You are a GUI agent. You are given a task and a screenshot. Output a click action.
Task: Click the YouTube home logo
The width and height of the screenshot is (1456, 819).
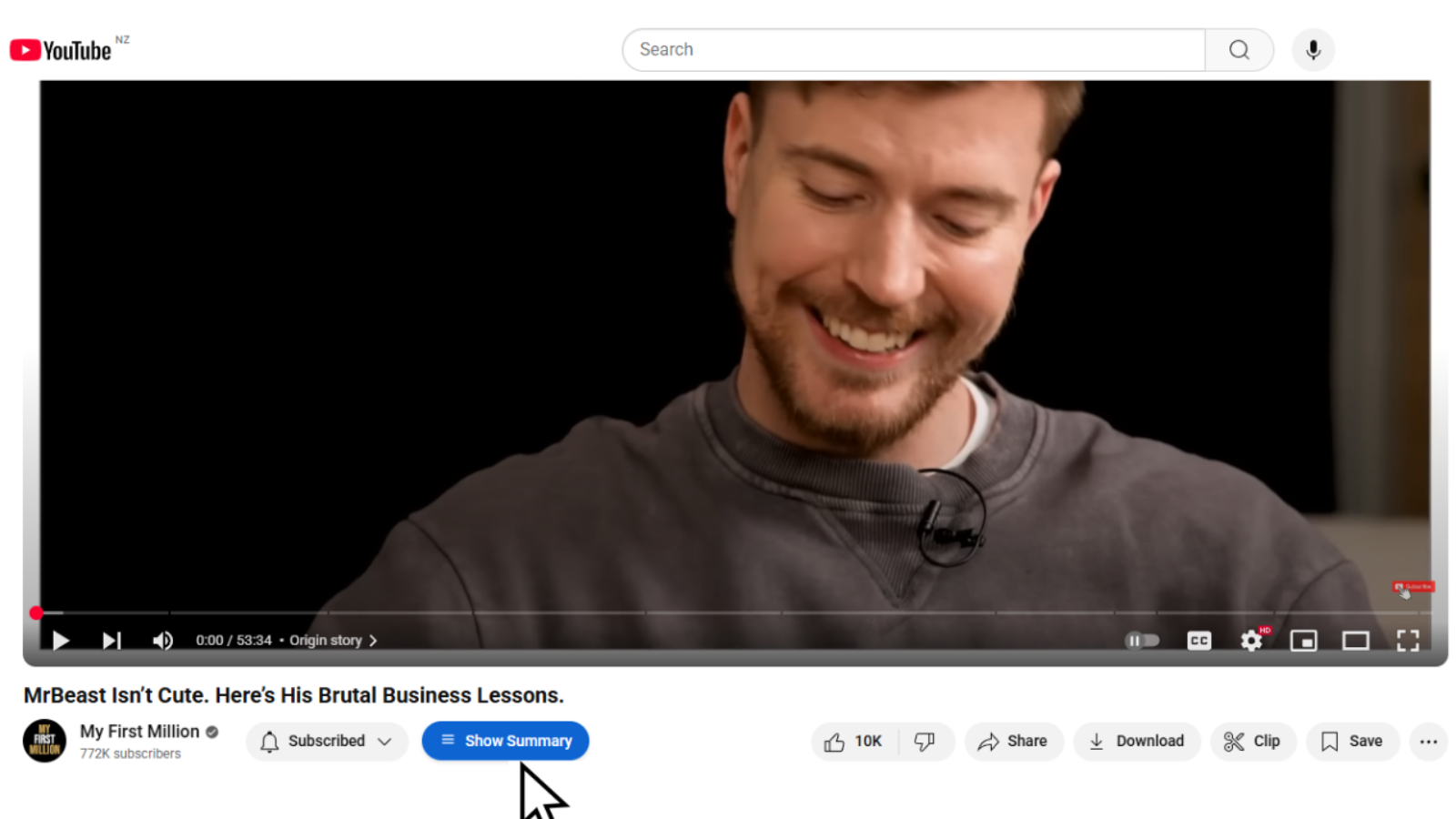click(x=61, y=50)
